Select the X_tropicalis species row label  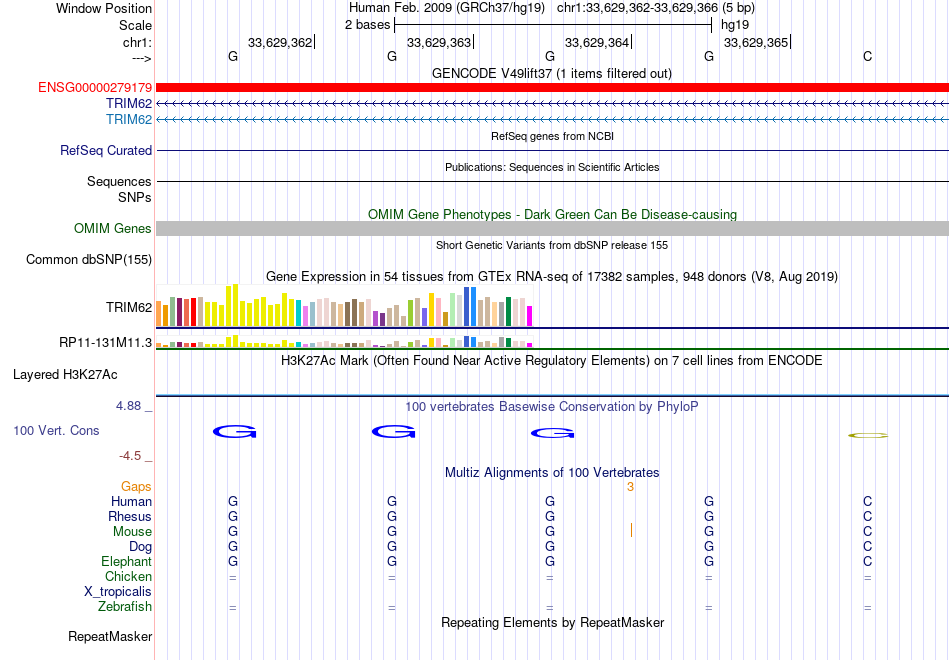(118, 592)
